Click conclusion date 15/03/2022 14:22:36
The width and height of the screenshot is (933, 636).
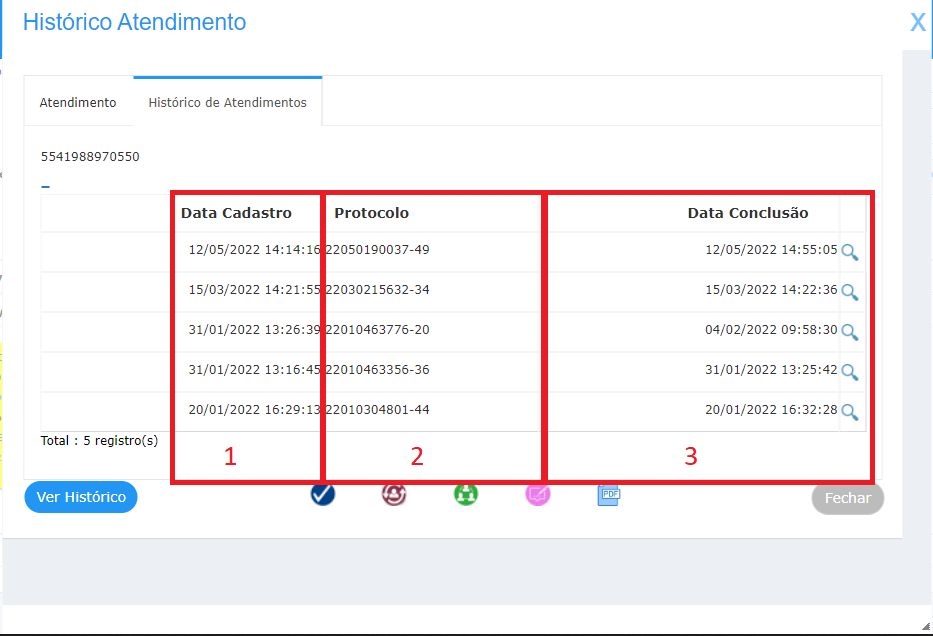pos(771,290)
